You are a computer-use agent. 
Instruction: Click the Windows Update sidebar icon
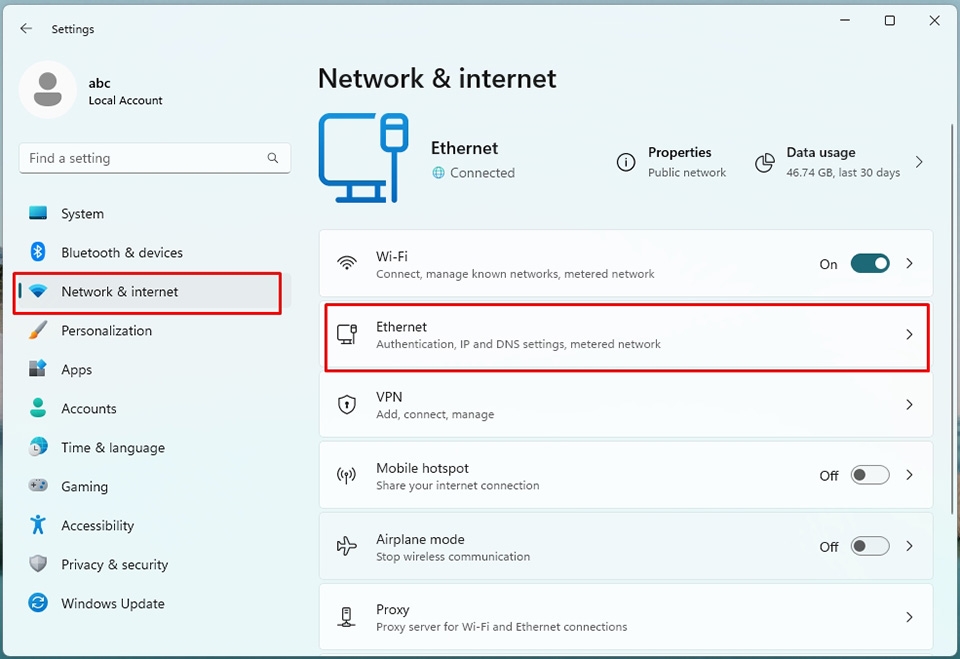(x=36, y=603)
